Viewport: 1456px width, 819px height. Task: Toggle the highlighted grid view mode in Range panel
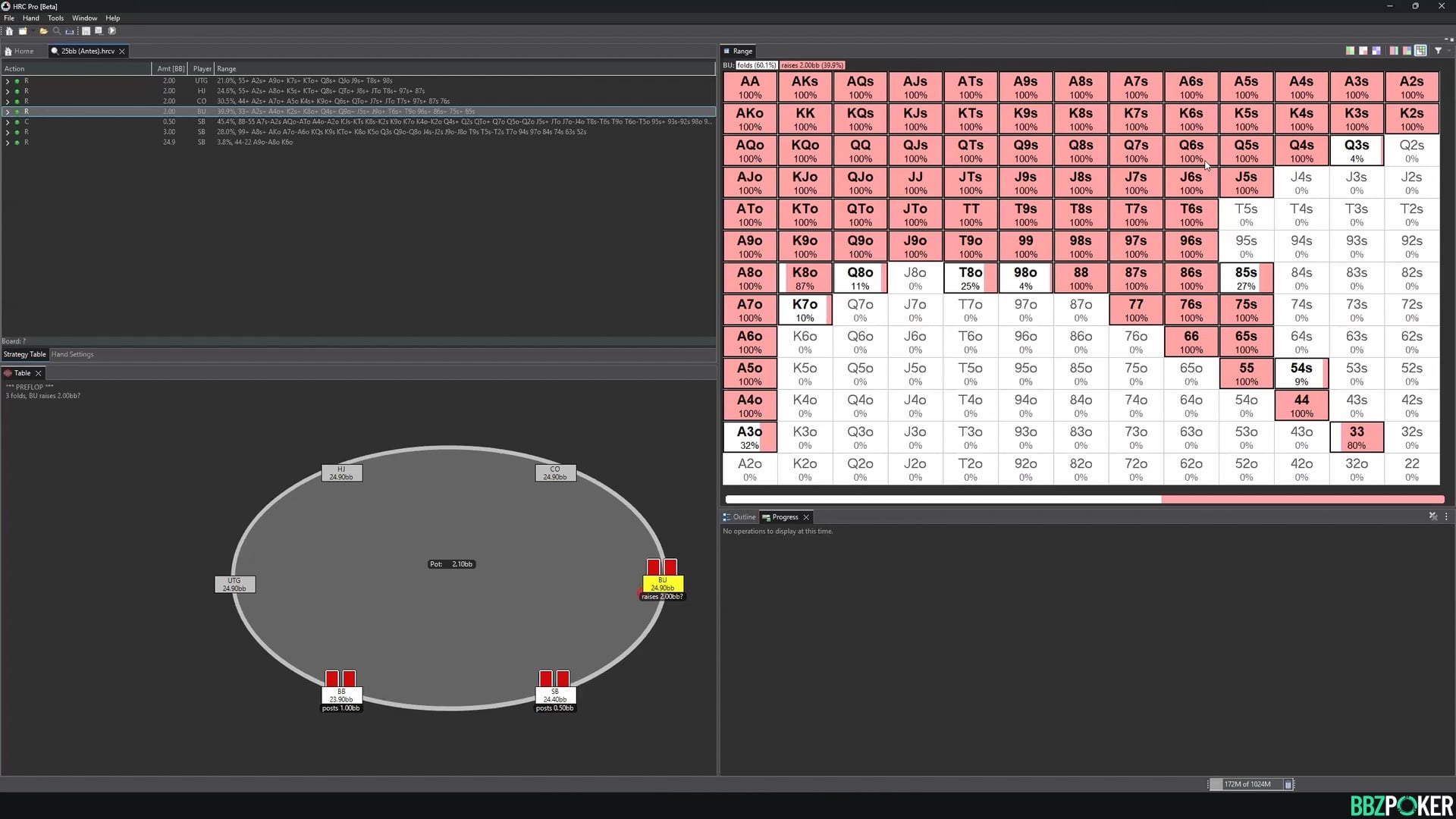1420,51
